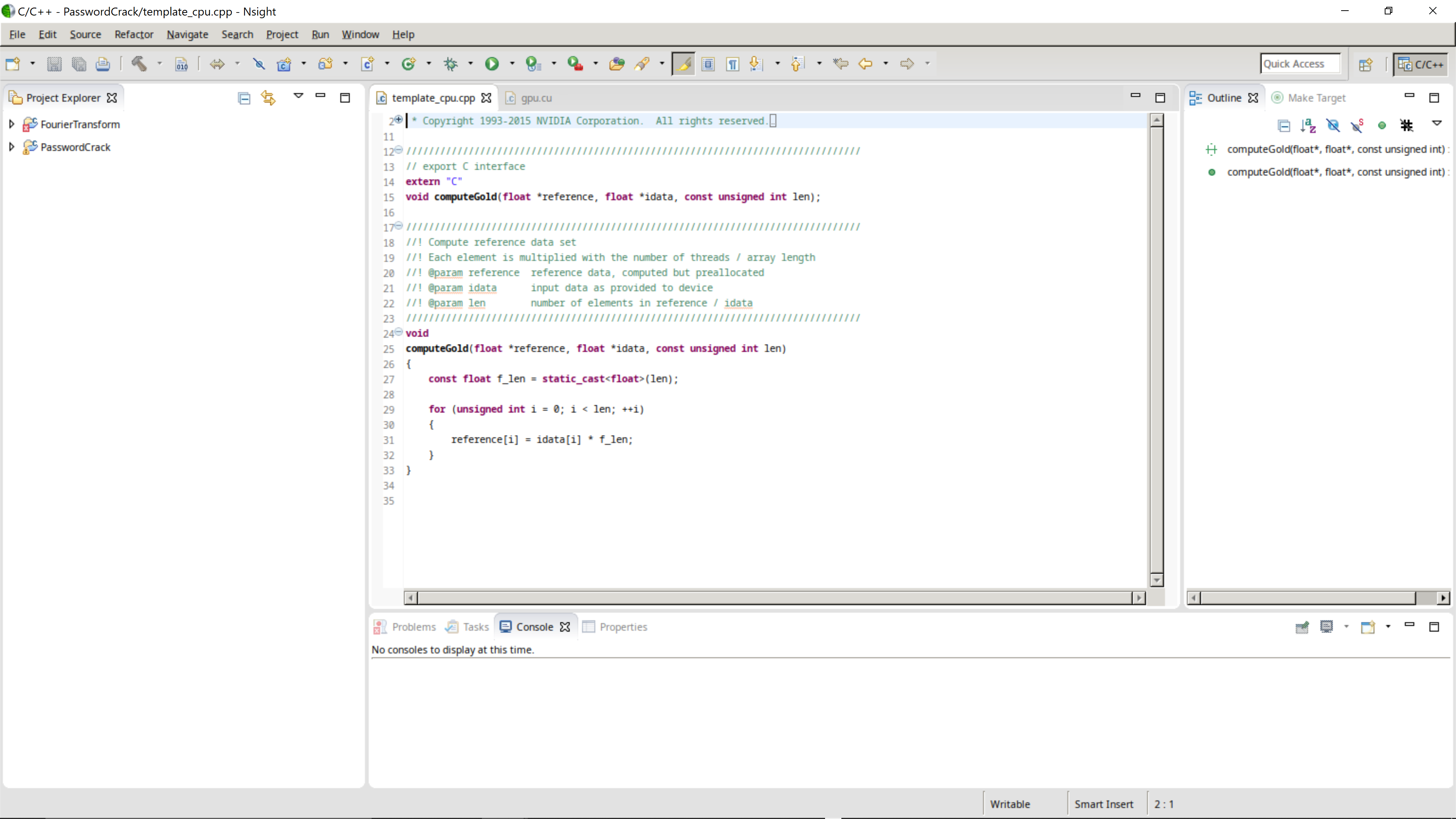Open the Problems view tab
This screenshot has height=819, width=1456.
pyautogui.click(x=413, y=627)
